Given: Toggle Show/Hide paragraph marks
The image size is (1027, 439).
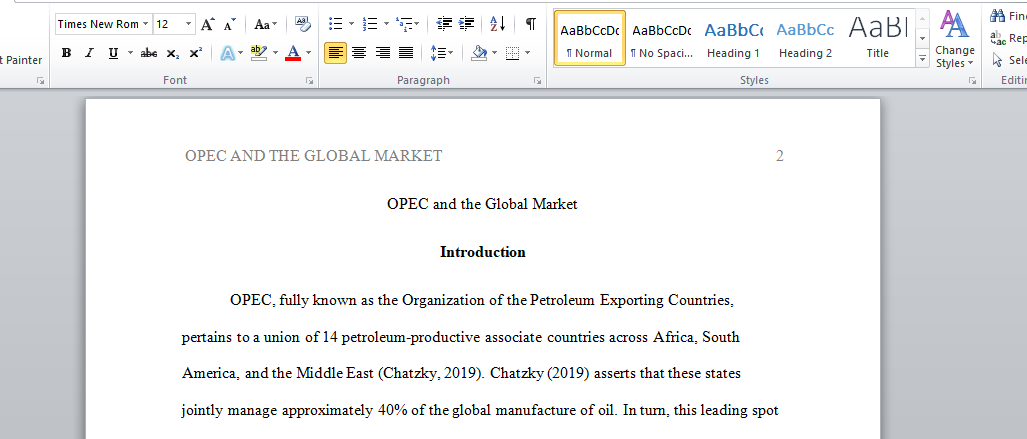Looking at the screenshot, I should (x=531, y=24).
